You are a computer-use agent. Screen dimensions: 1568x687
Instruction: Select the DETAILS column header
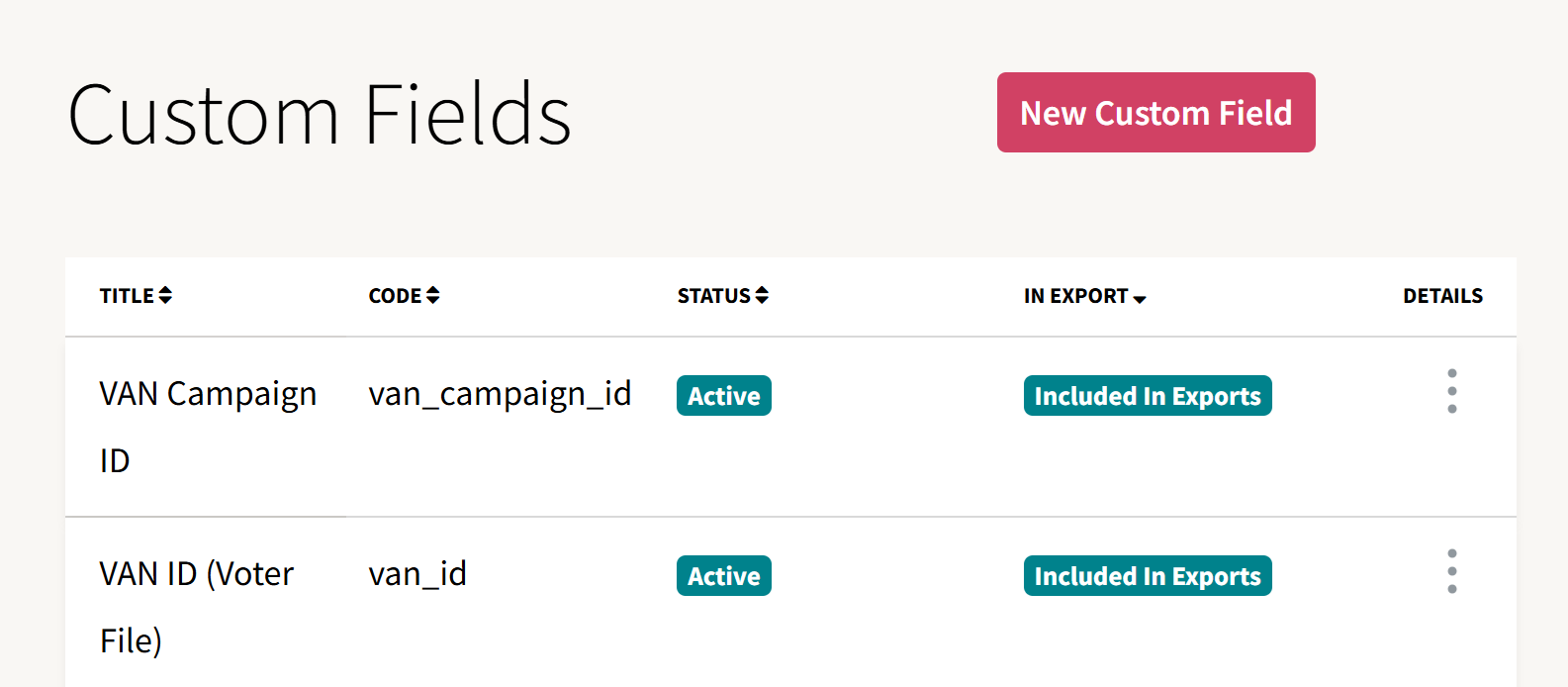coord(1443,295)
